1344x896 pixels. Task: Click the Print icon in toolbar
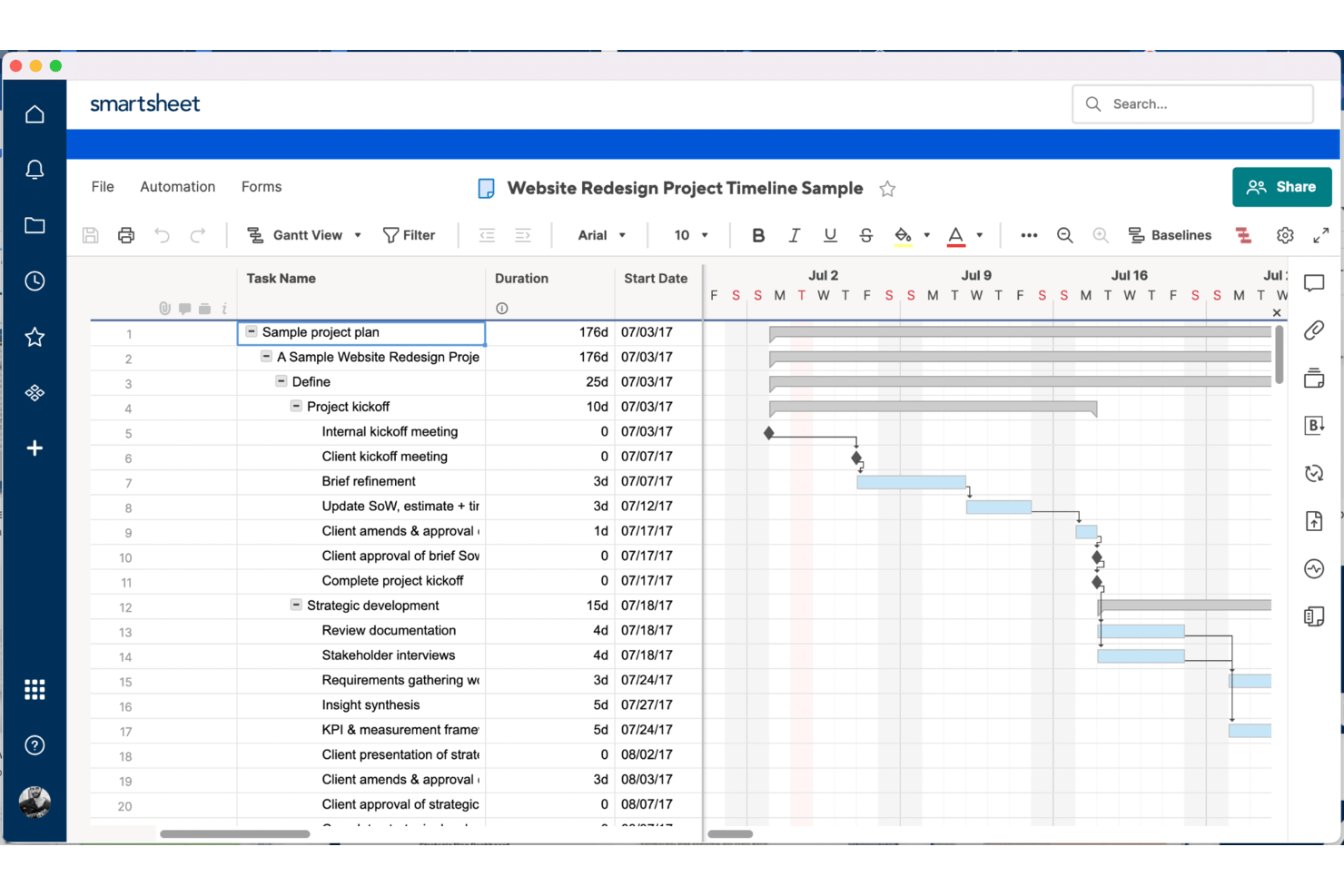tap(126, 235)
